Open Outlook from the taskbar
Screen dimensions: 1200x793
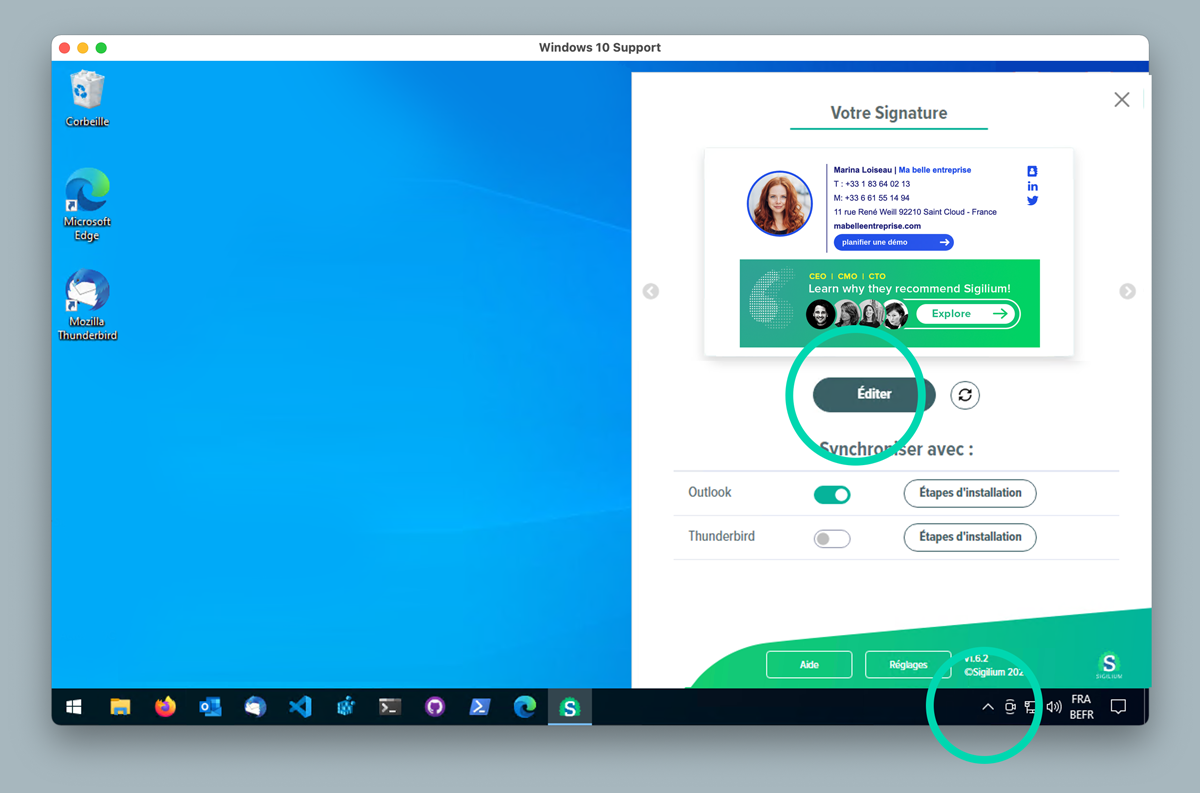210,707
